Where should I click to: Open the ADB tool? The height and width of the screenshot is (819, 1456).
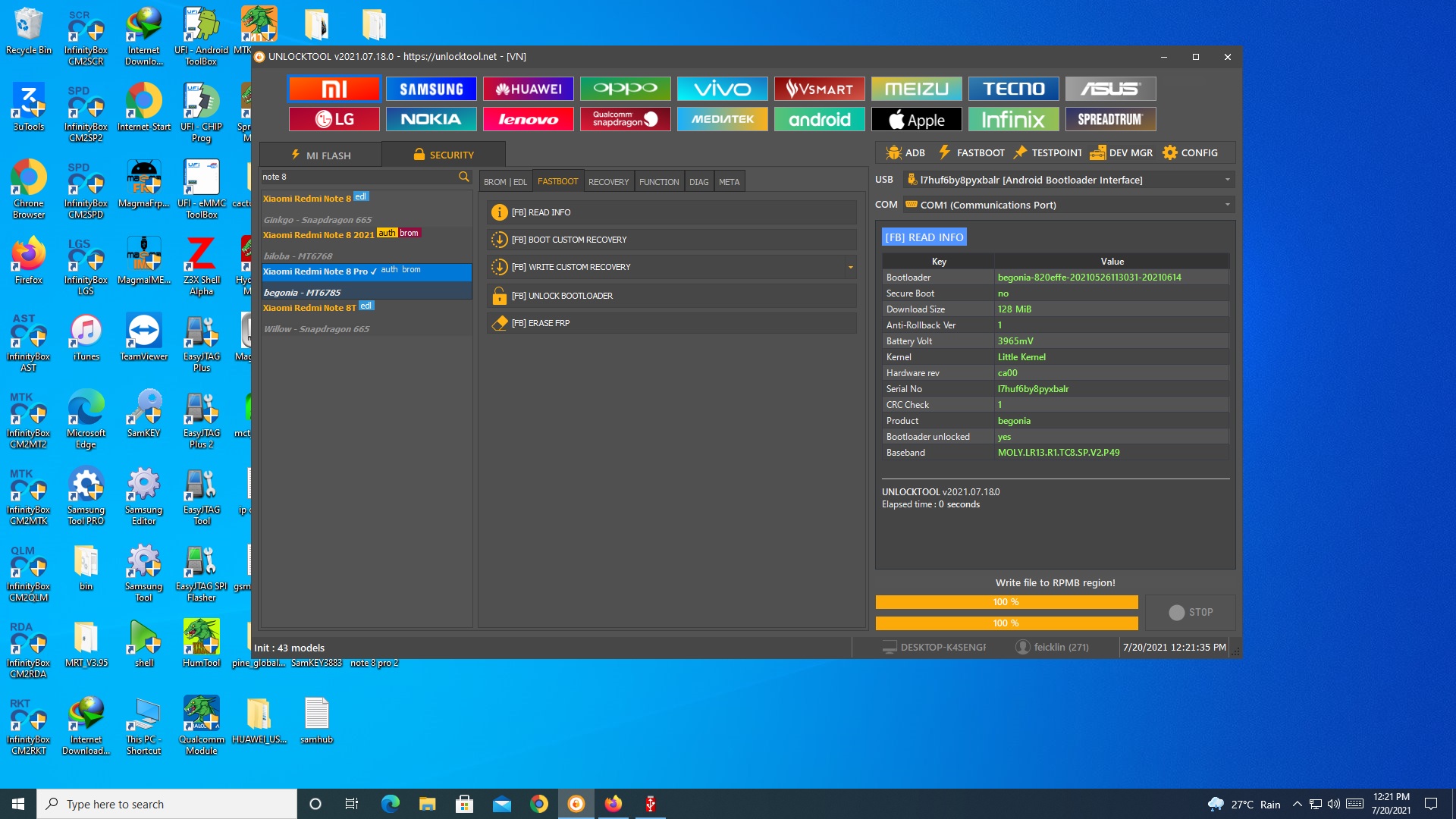pos(905,152)
